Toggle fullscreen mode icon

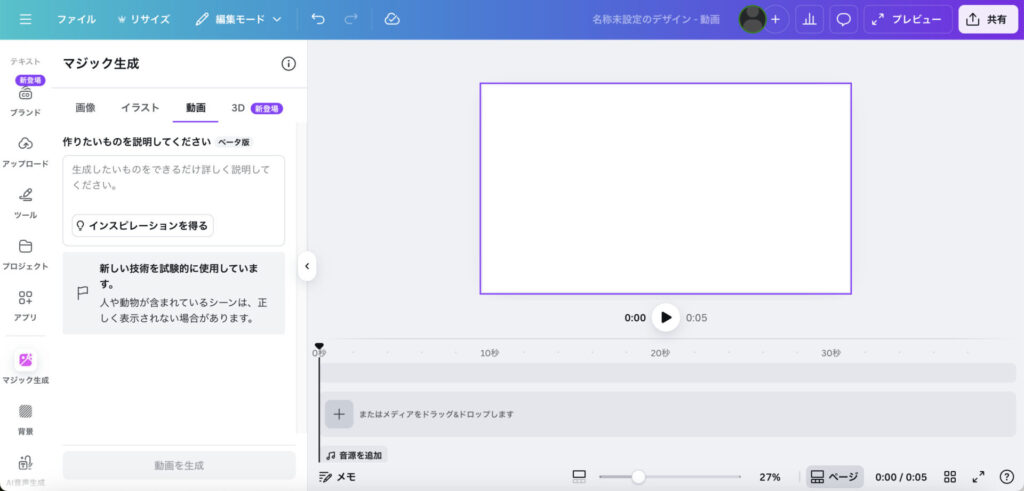coord(978,477)
